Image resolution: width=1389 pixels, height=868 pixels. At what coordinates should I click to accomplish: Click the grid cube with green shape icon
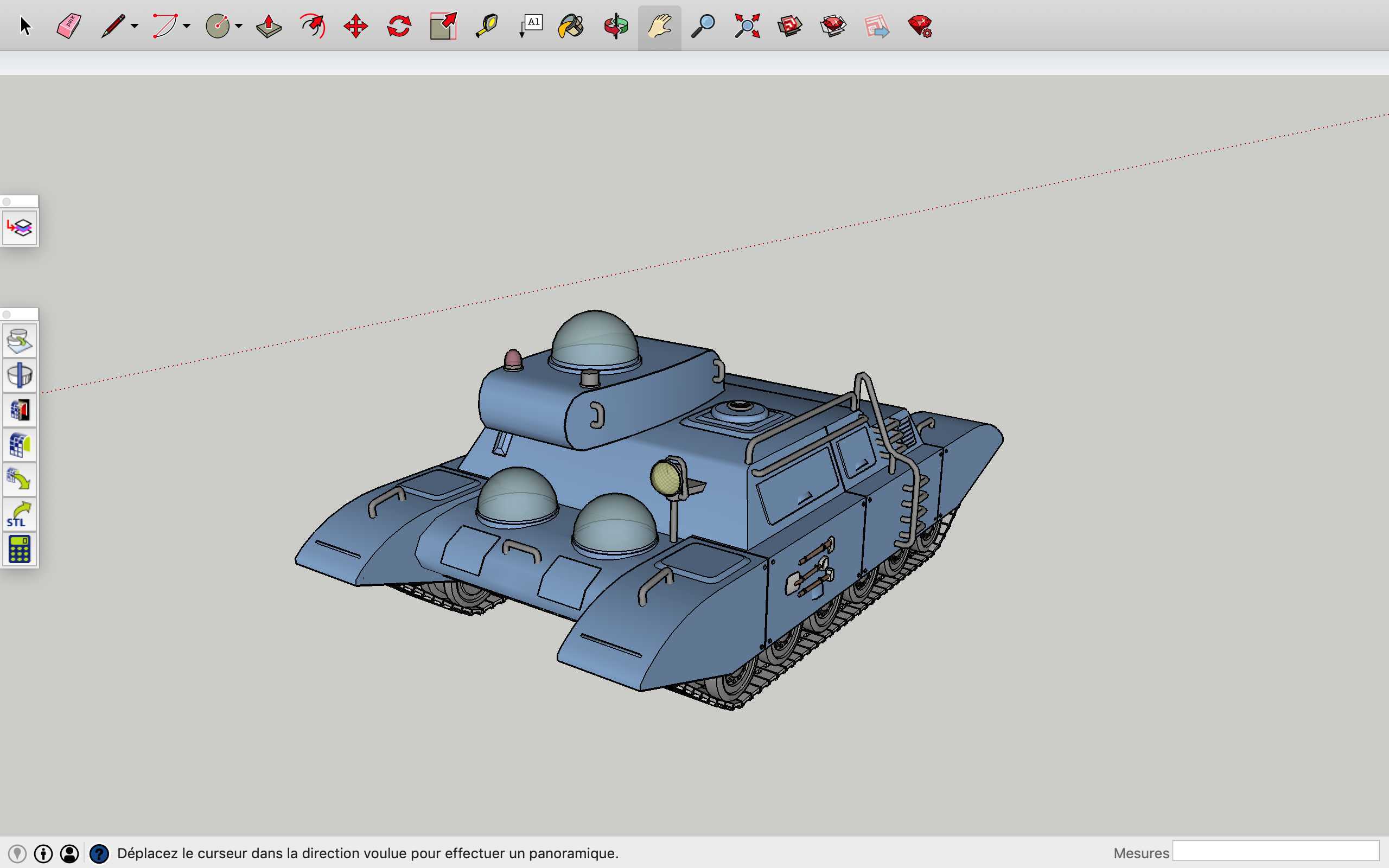(20, 445)
